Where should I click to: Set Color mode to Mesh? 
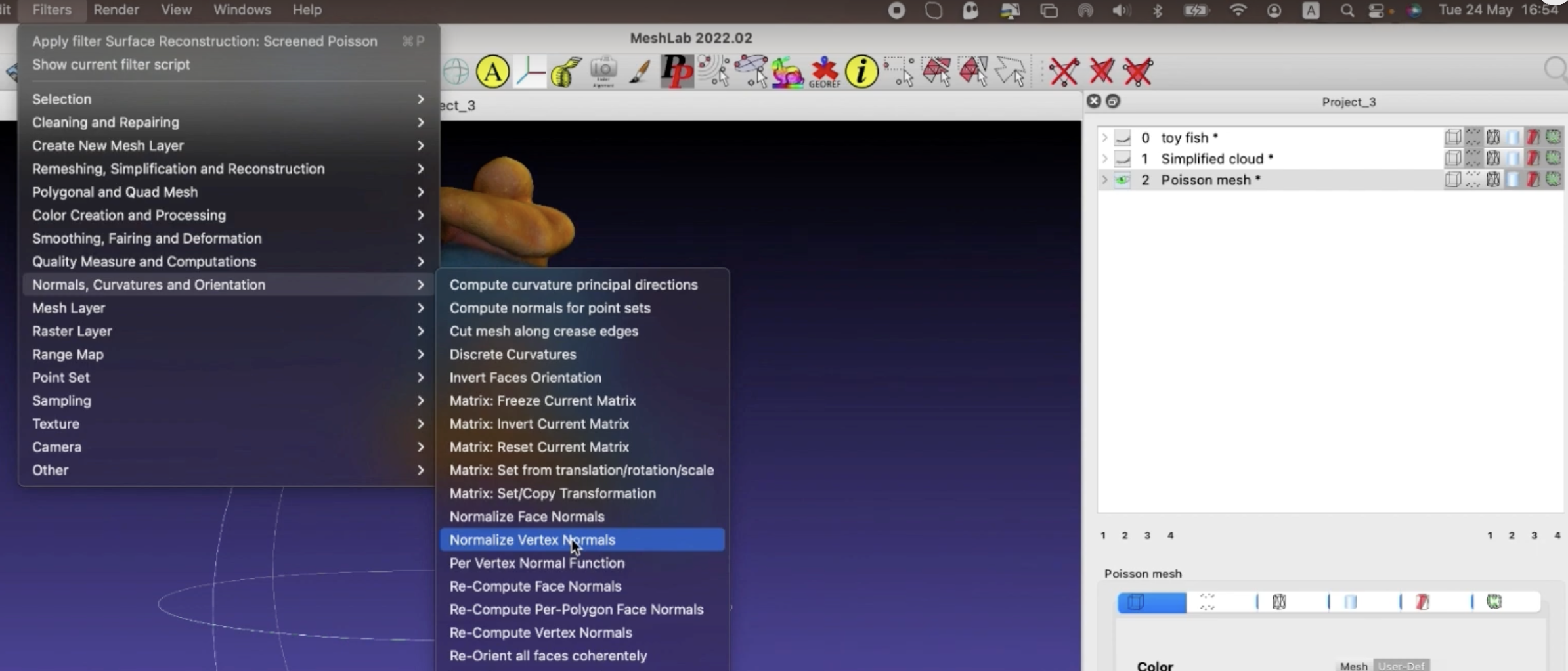coord(1353,666)
